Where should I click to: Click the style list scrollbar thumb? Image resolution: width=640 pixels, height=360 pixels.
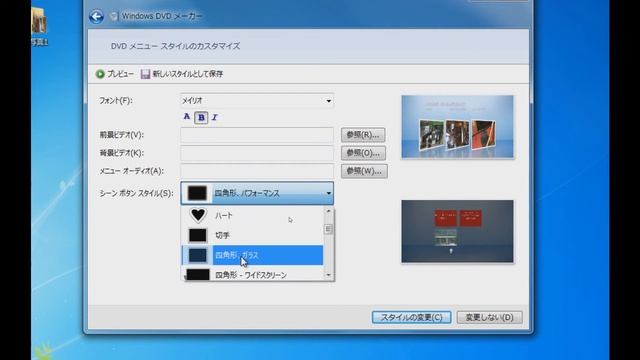click(329, 229)
